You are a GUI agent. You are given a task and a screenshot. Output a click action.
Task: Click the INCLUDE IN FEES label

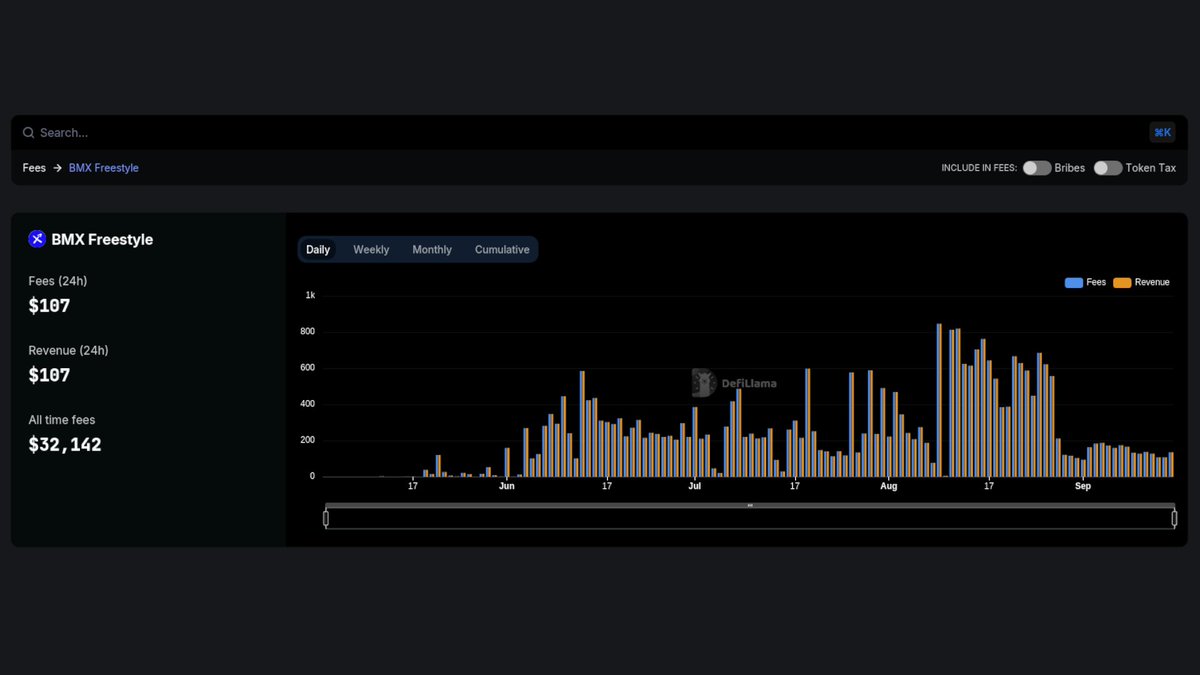coord(979,168)
